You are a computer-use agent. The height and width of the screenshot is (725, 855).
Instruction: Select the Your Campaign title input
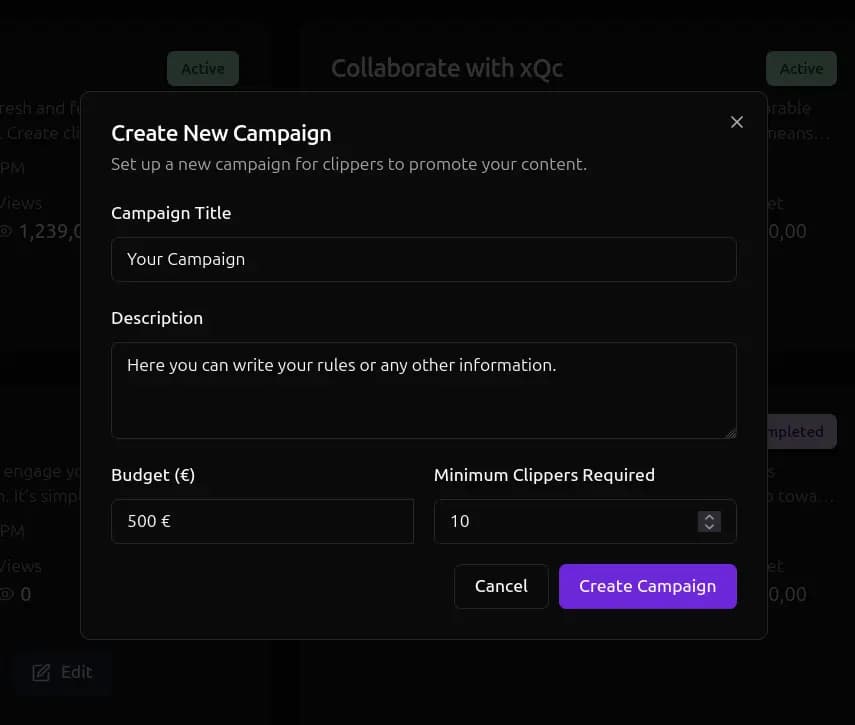pos(424,259)
